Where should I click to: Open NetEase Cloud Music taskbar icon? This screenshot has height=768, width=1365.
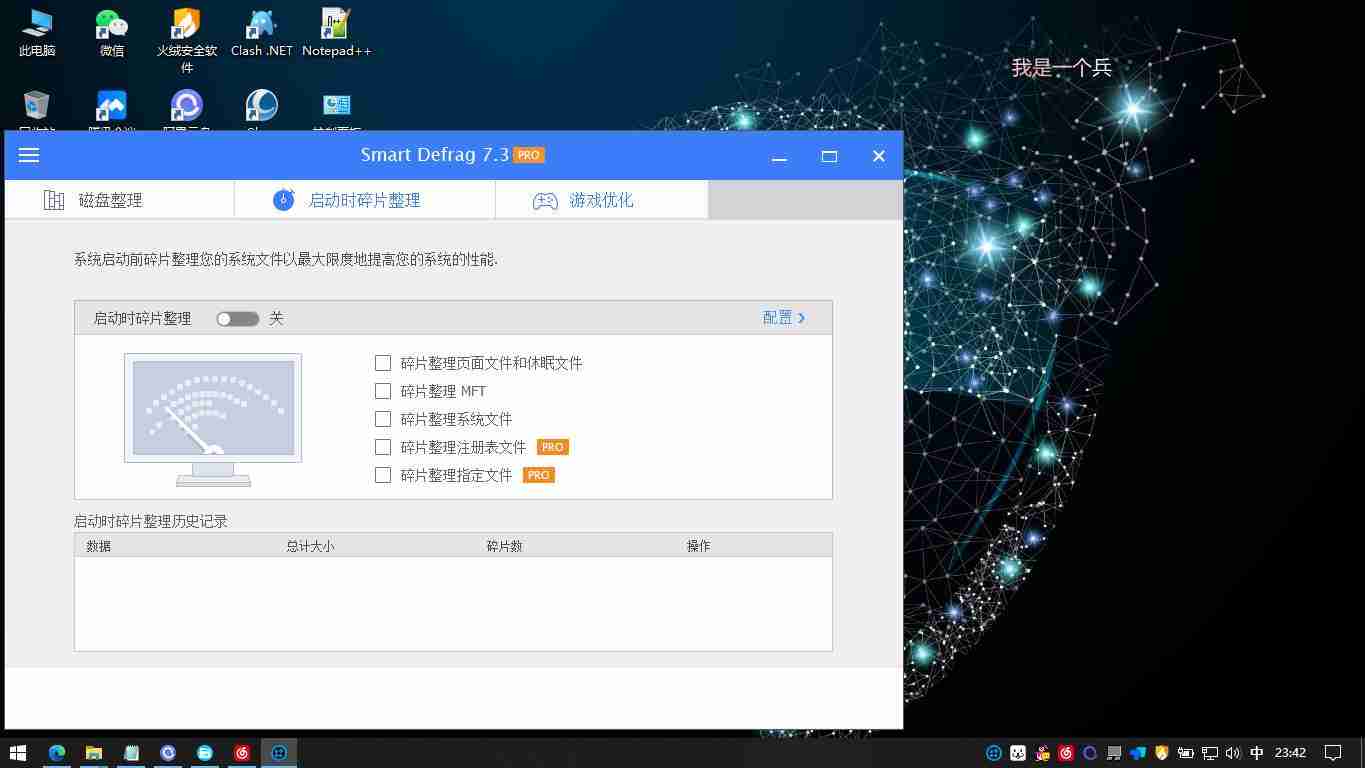242,752
